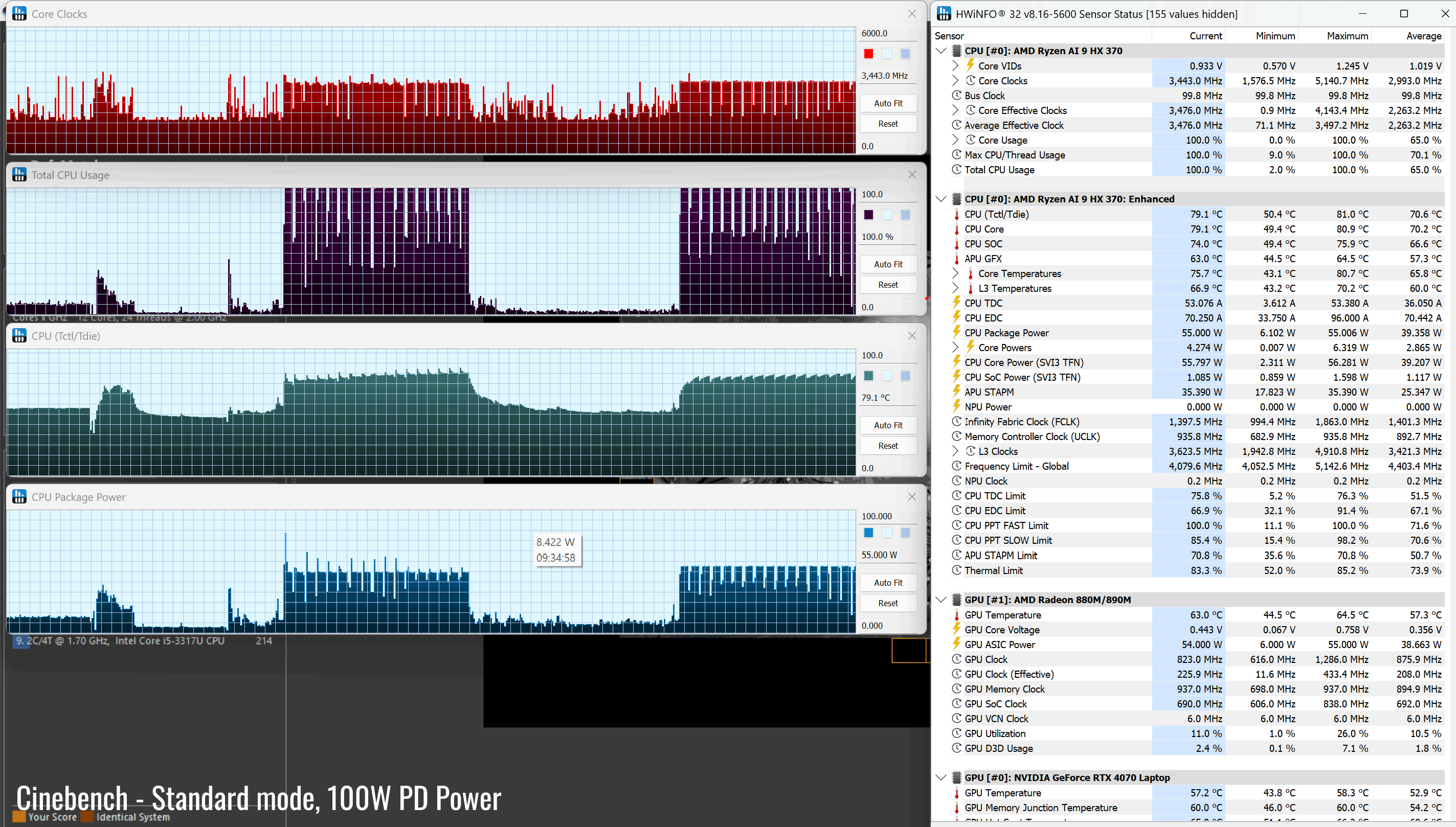Image resolution: width=1456 pixels, height=827 pixels.
Task: Close the Core Clocks graph window
Action: click(x=912, y=14)
